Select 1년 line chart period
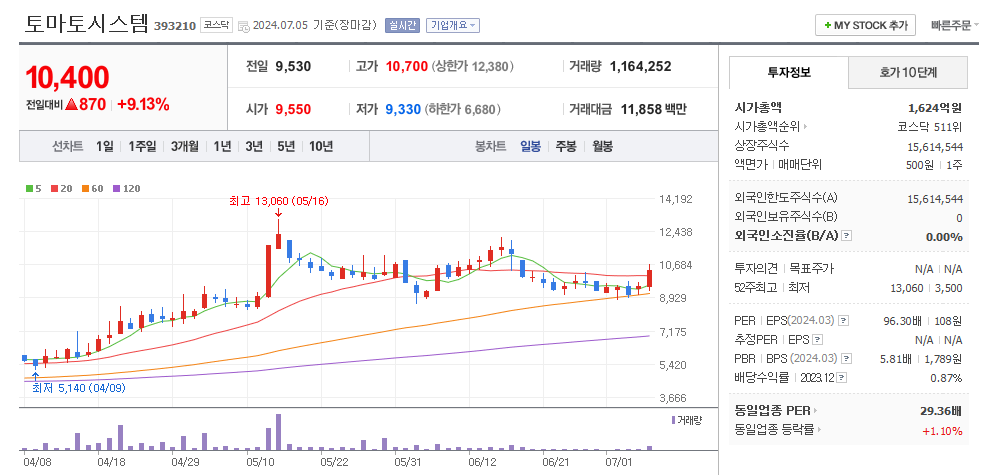The height and width of the screenshot is (475, 987). coord(222,147)
